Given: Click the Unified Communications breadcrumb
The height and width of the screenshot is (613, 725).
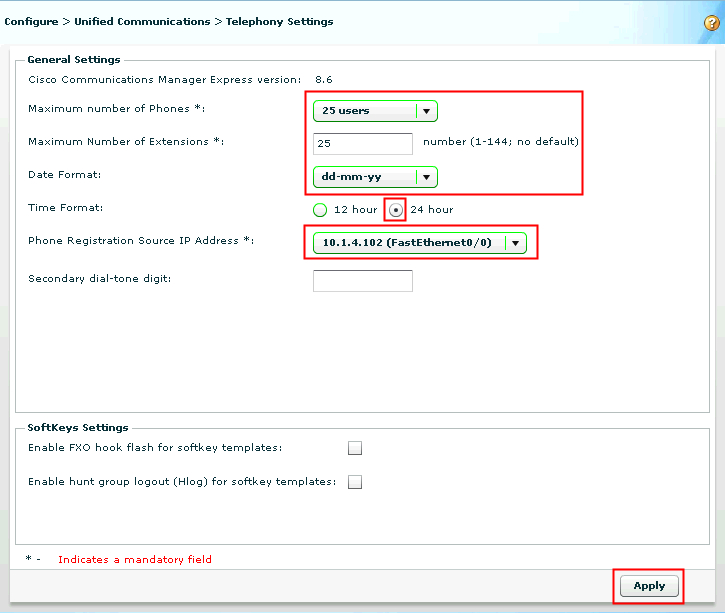Looking at the screenshot, I should coord(142,22).
